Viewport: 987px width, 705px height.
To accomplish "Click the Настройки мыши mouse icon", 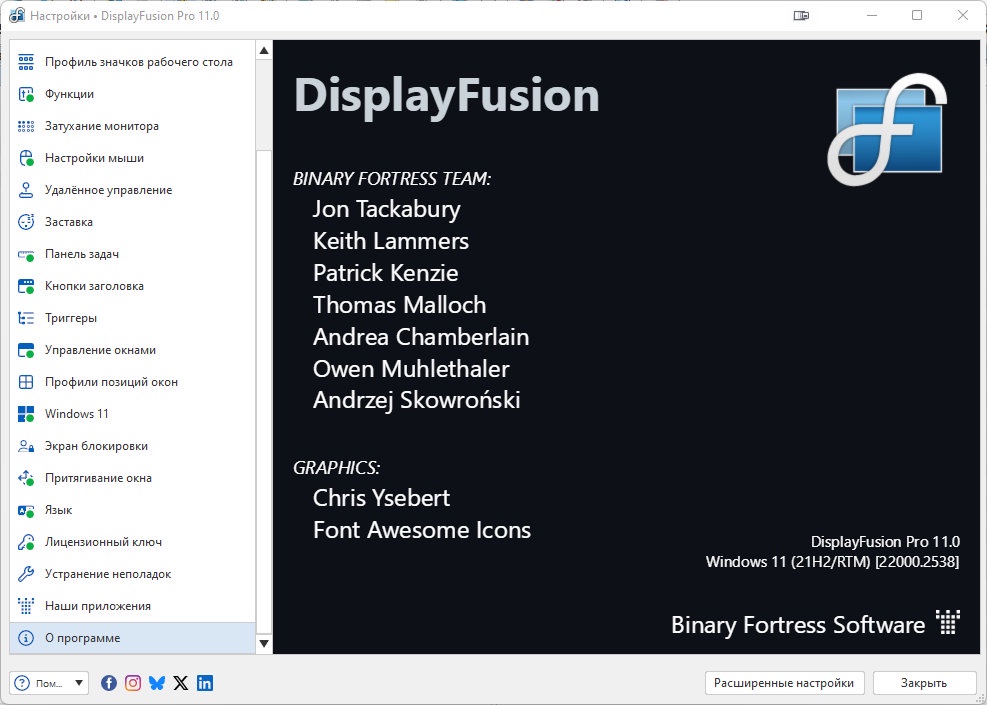I will pos(26,158).
